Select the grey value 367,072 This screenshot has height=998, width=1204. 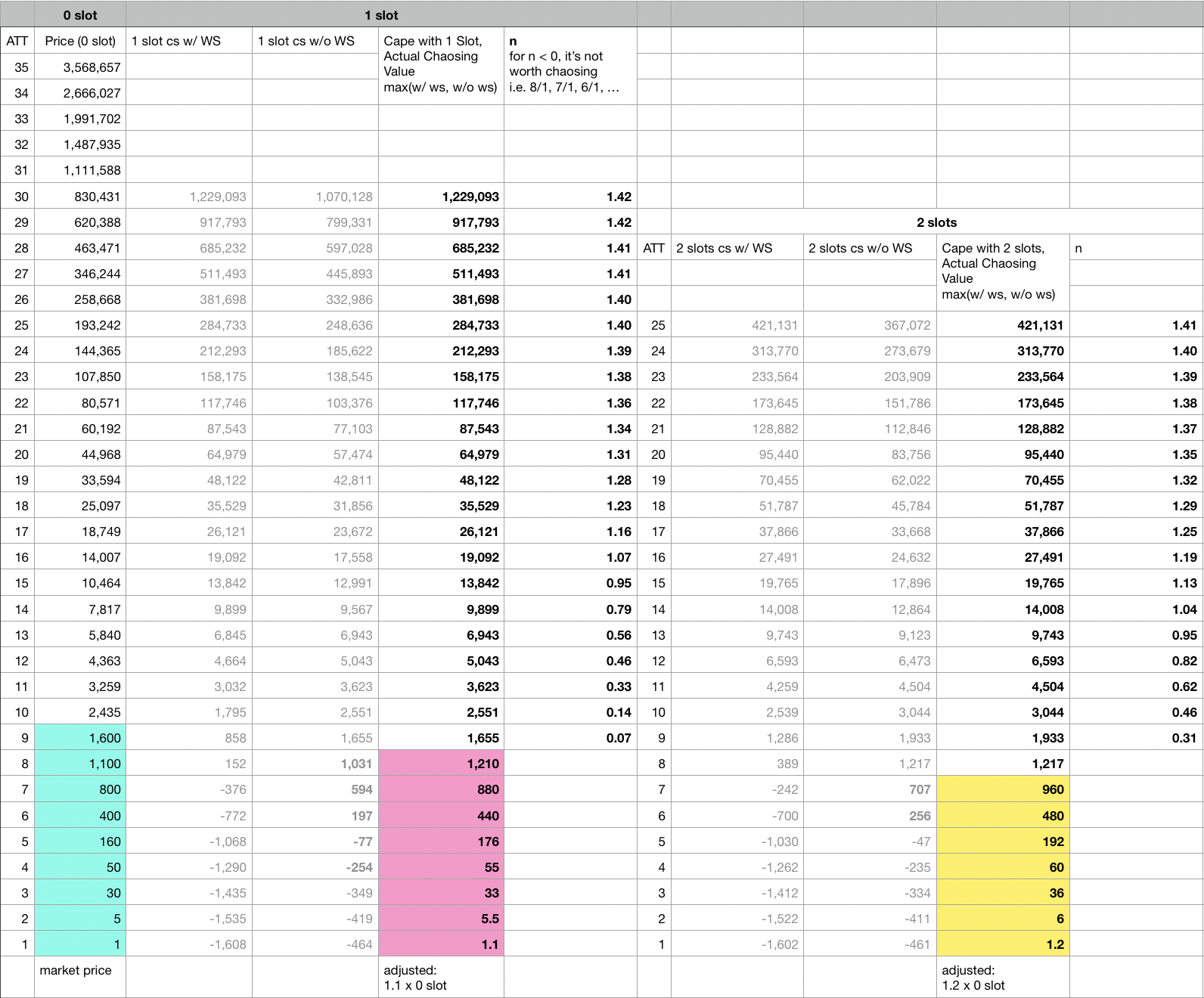click(x=870, y=325)
